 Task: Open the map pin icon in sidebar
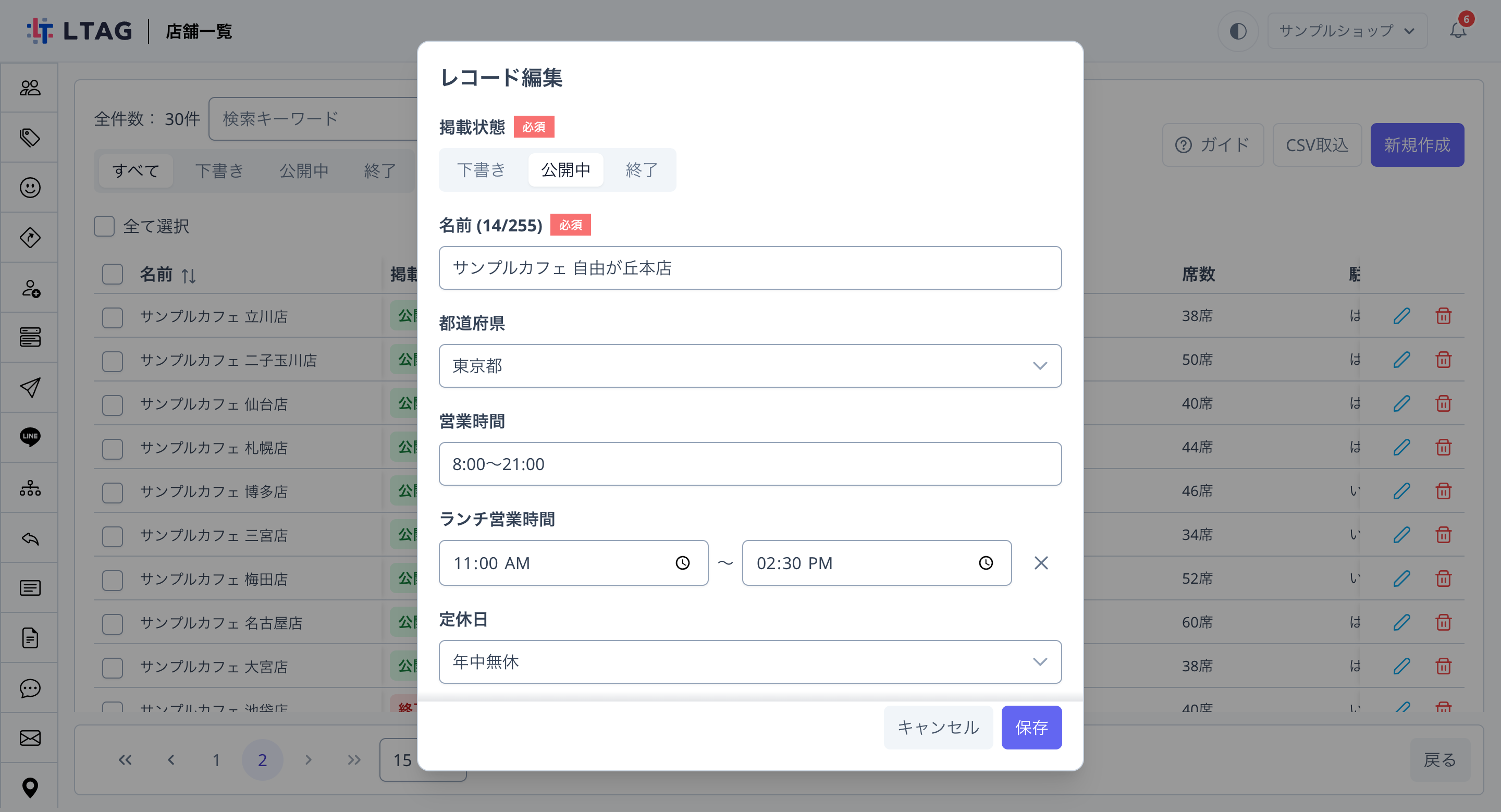[30, 788]
